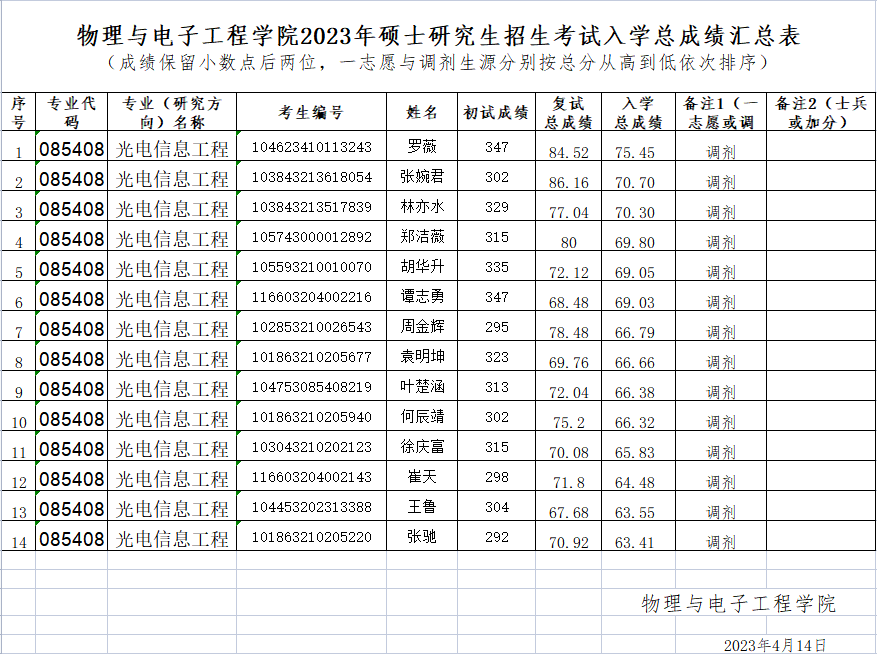Screen dimensions: 877x654
Task: Click the 复试总成绩 column header
Action: pos(568,112)
